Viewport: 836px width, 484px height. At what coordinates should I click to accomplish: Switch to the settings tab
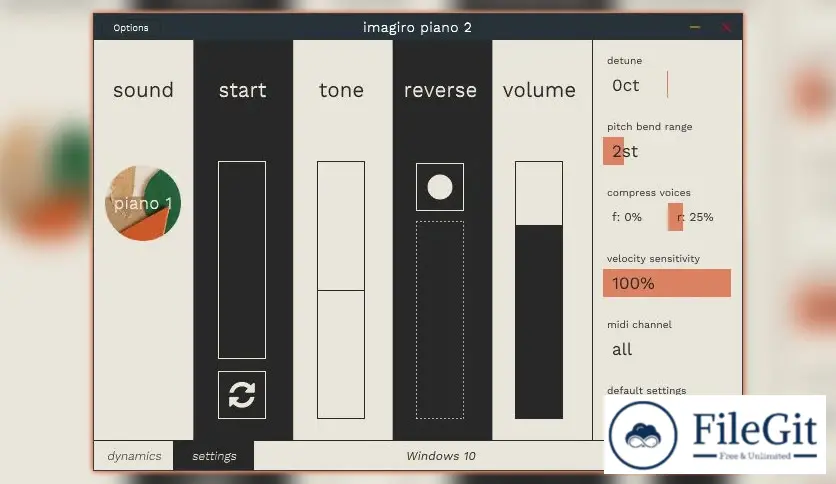point(214,456)
